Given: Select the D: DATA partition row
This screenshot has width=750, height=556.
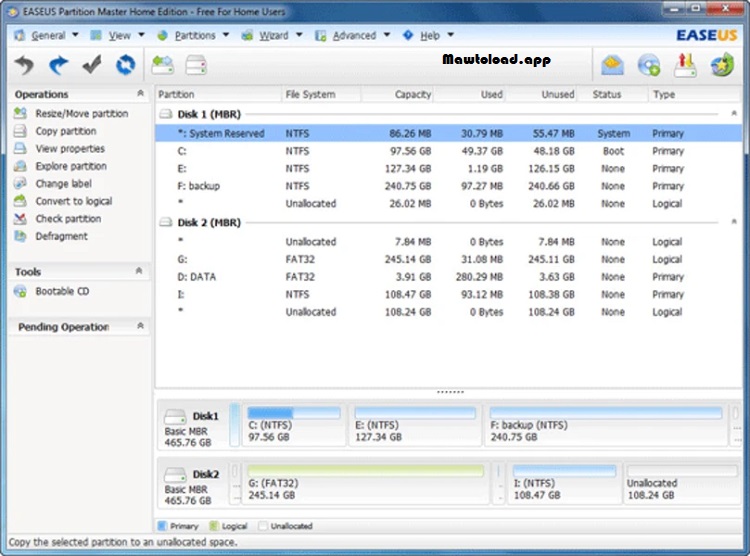Looking at the screenshot, I should pos(448,277).
